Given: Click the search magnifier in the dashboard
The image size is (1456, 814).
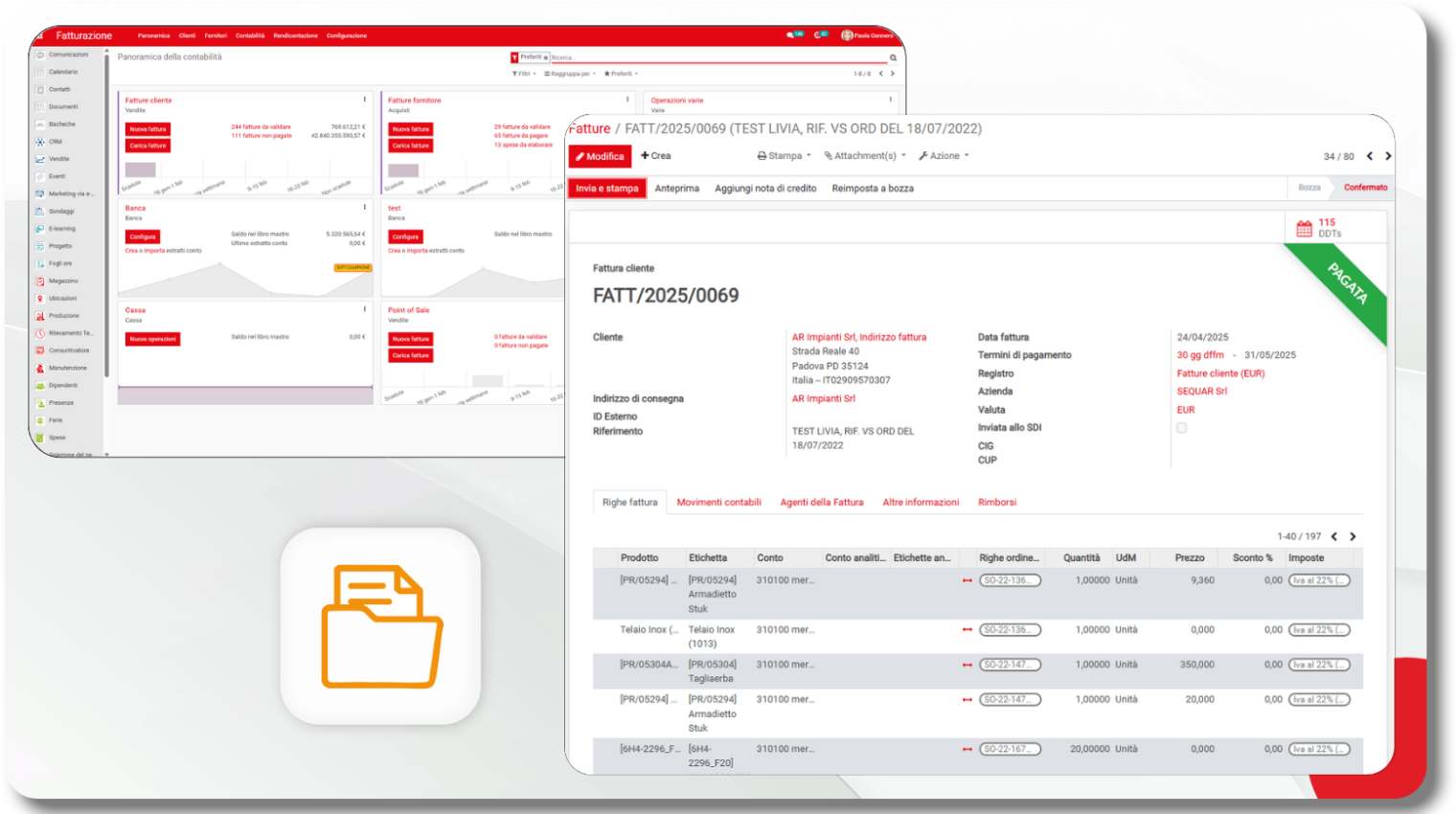Looking at the screenshot, I should (893, 57).
